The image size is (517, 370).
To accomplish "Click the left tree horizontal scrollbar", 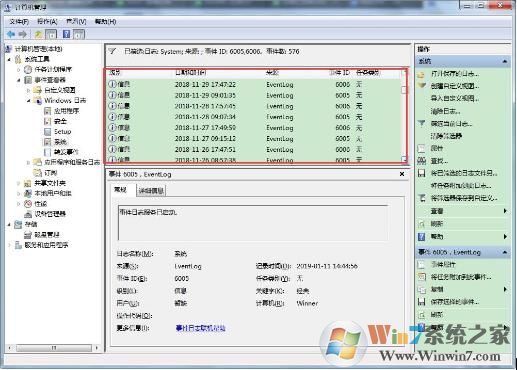I will [x=53, y=348].
